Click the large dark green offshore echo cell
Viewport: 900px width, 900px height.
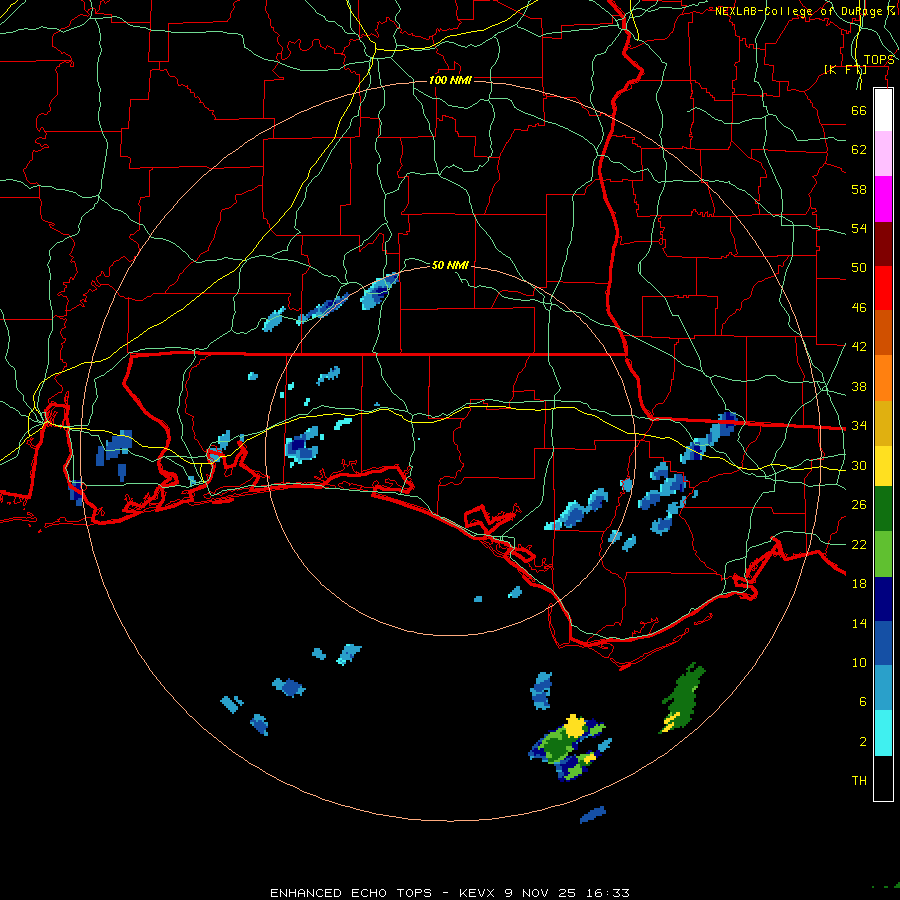(683, 699)
